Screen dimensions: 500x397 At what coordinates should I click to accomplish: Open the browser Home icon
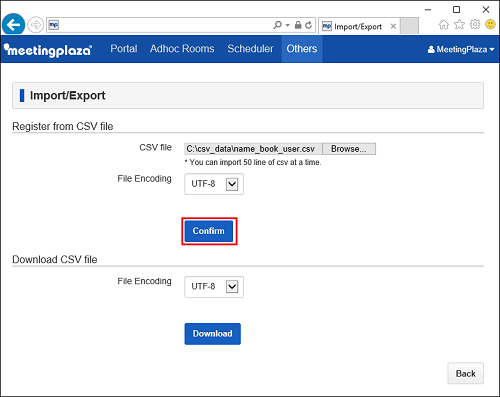coord(444,25)
